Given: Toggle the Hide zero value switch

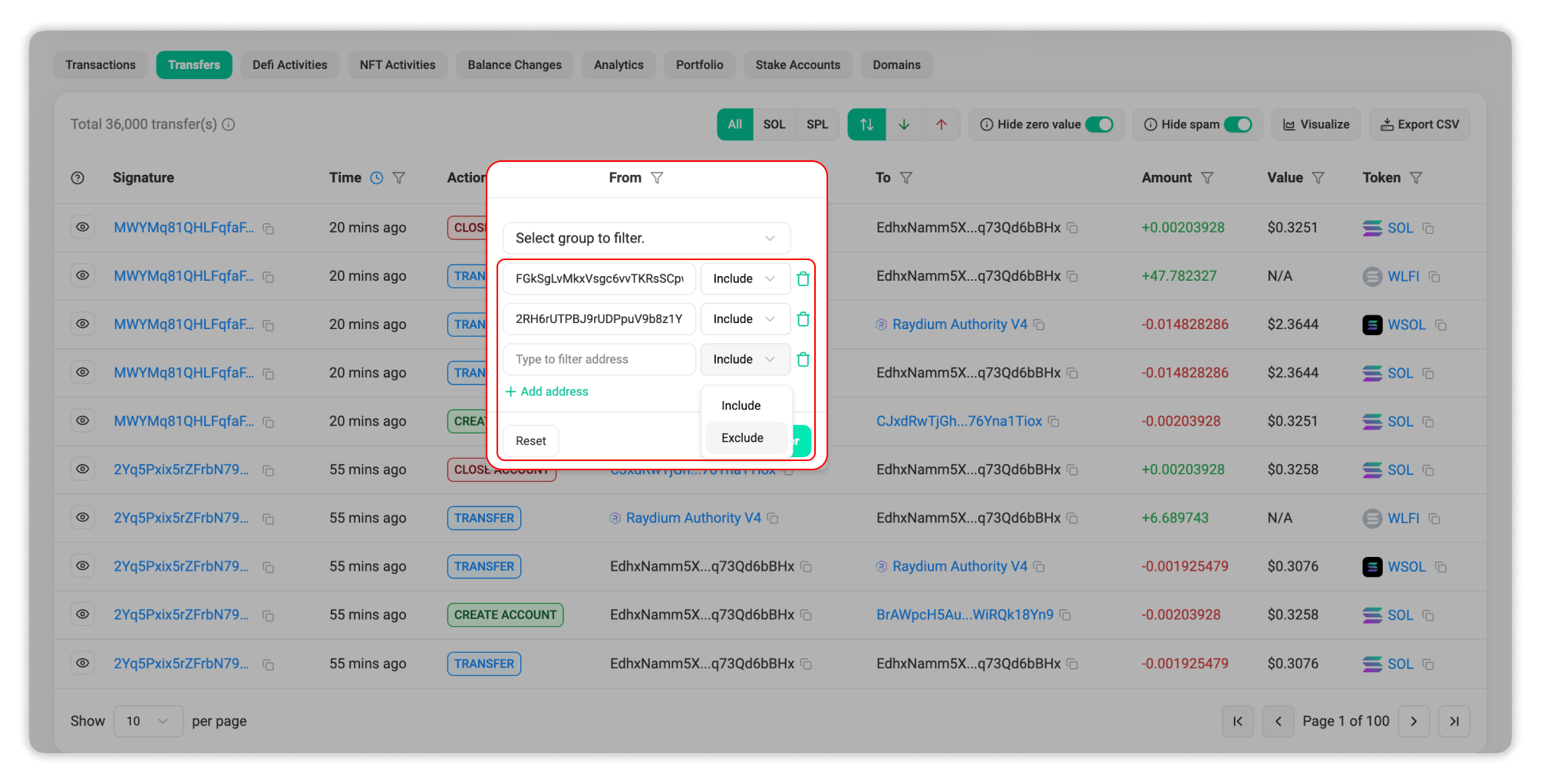Looking at the screenshot, I should pyautogui.click(x=1099, y=124).
